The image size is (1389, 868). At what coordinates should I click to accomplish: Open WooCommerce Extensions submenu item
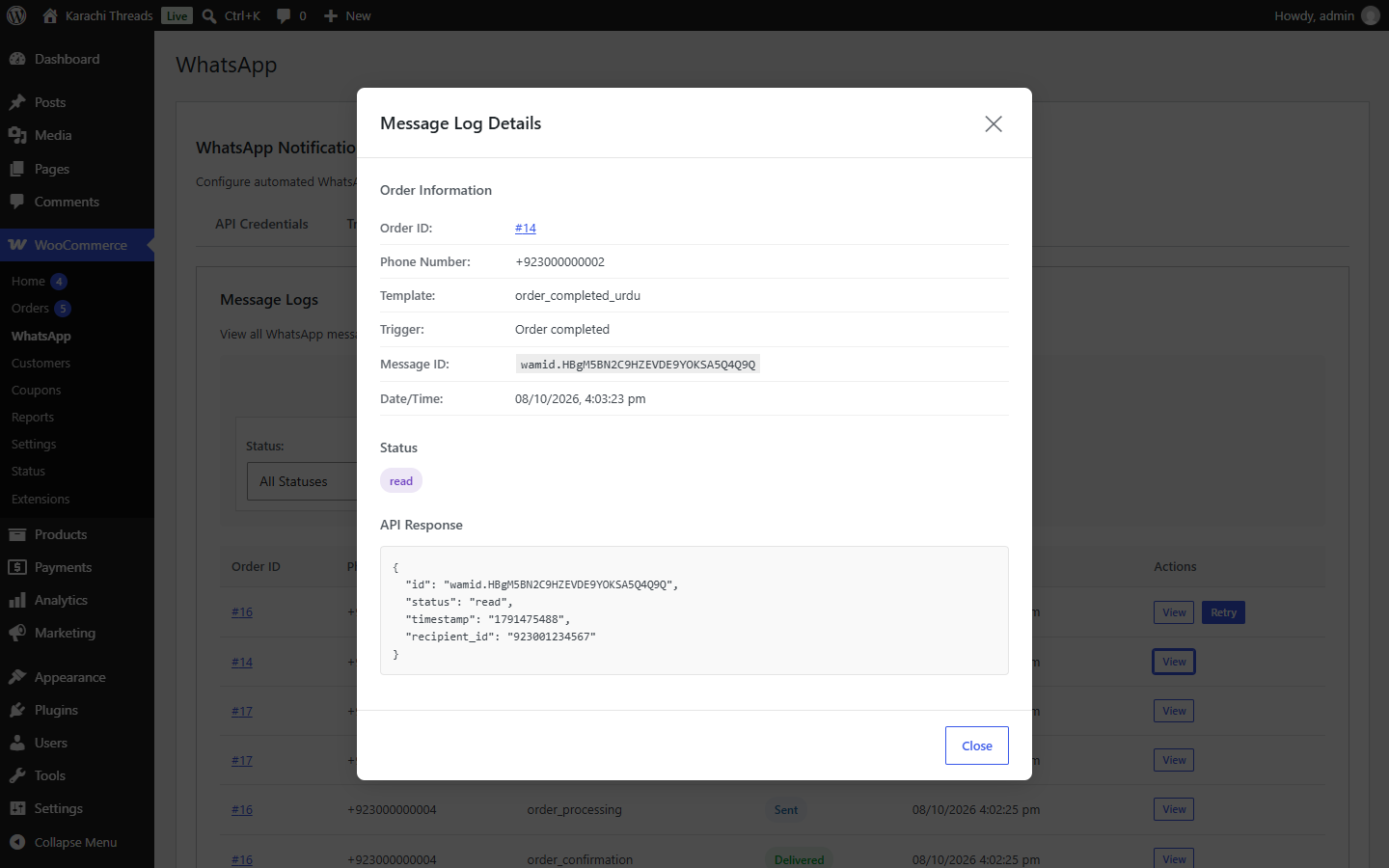(41, 500)
